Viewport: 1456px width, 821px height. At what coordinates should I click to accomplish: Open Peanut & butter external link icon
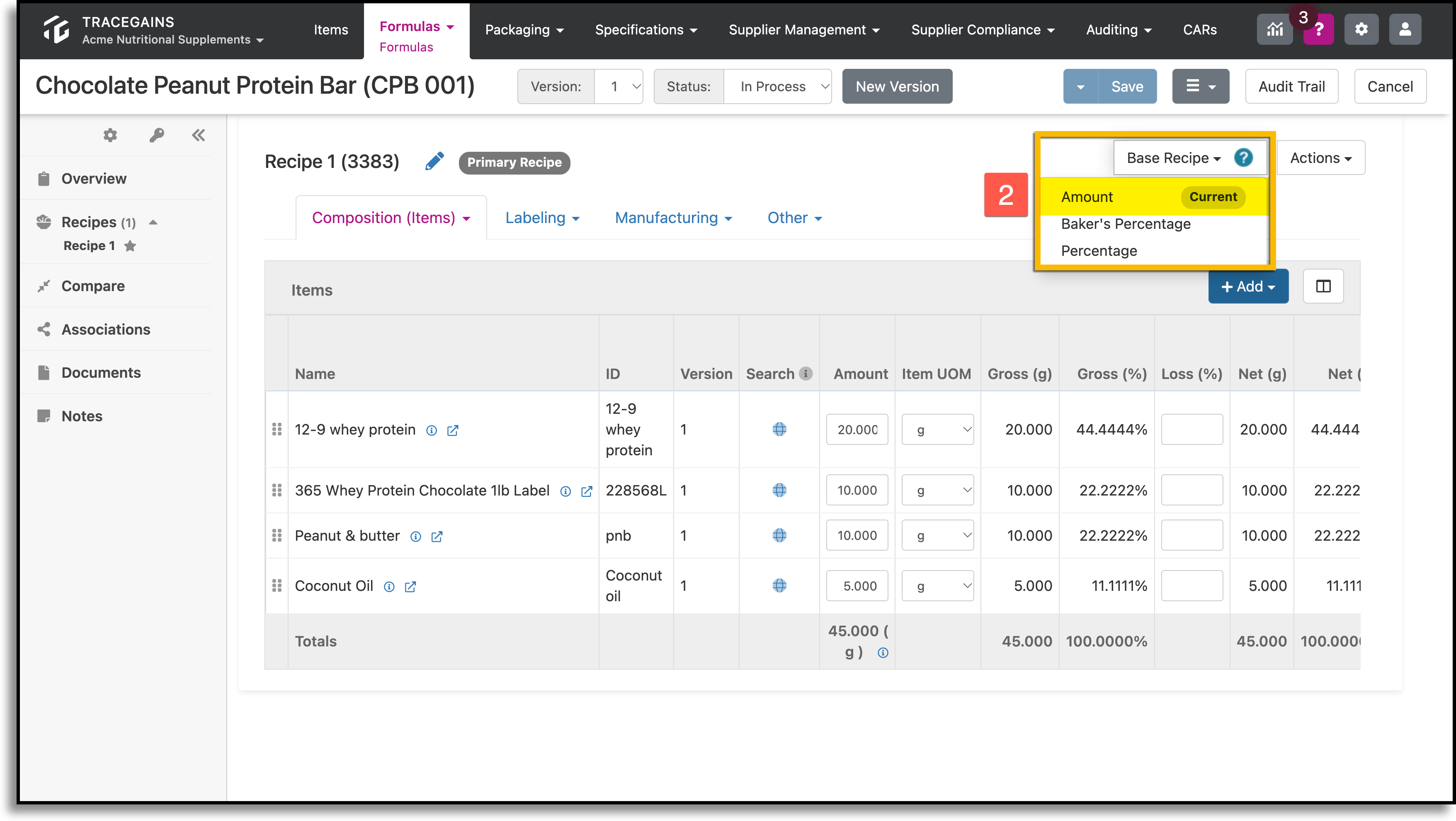[x=437, y=536]
